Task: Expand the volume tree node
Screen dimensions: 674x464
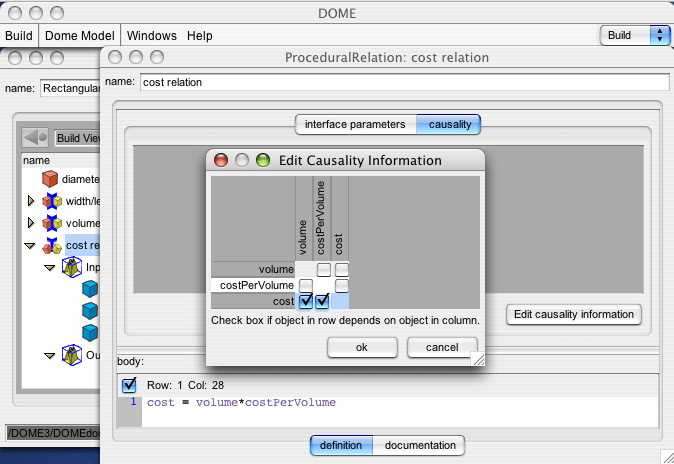Action: [31, 222]
